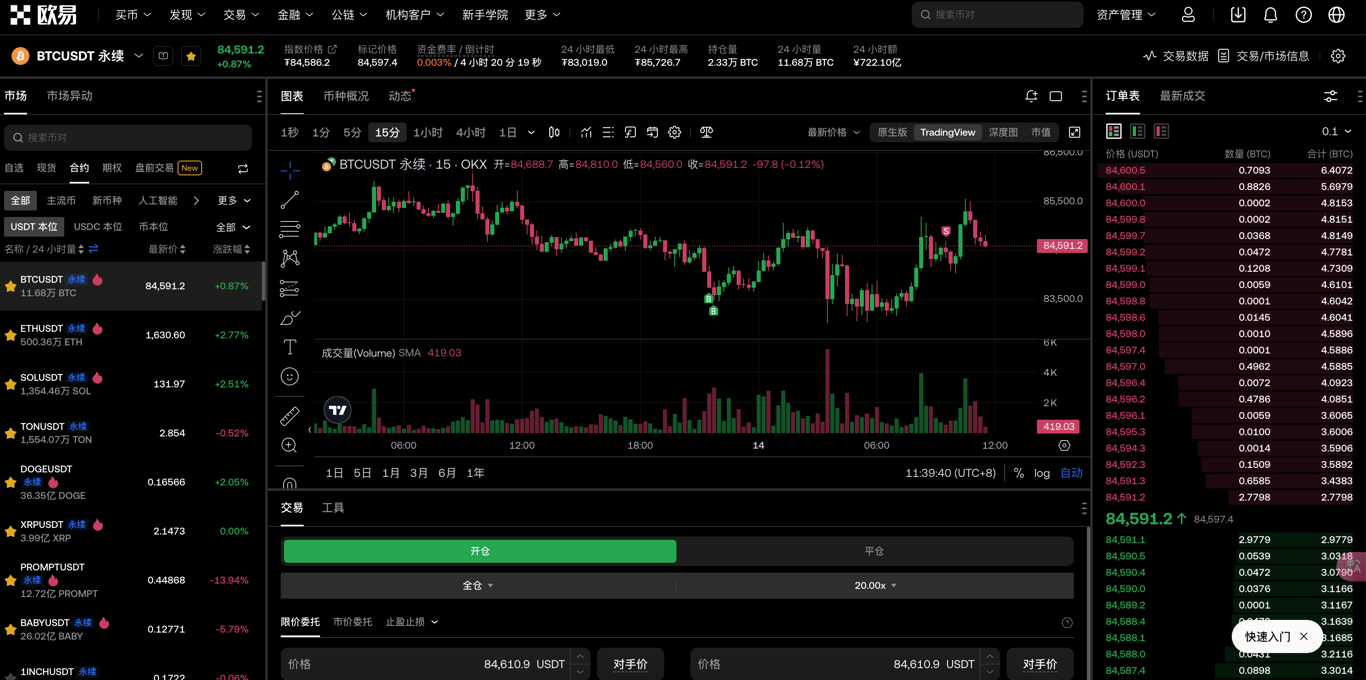1366x680 pixels.
Task: Expand the chart to fullscreen
Action: (x=1074, y=132)
